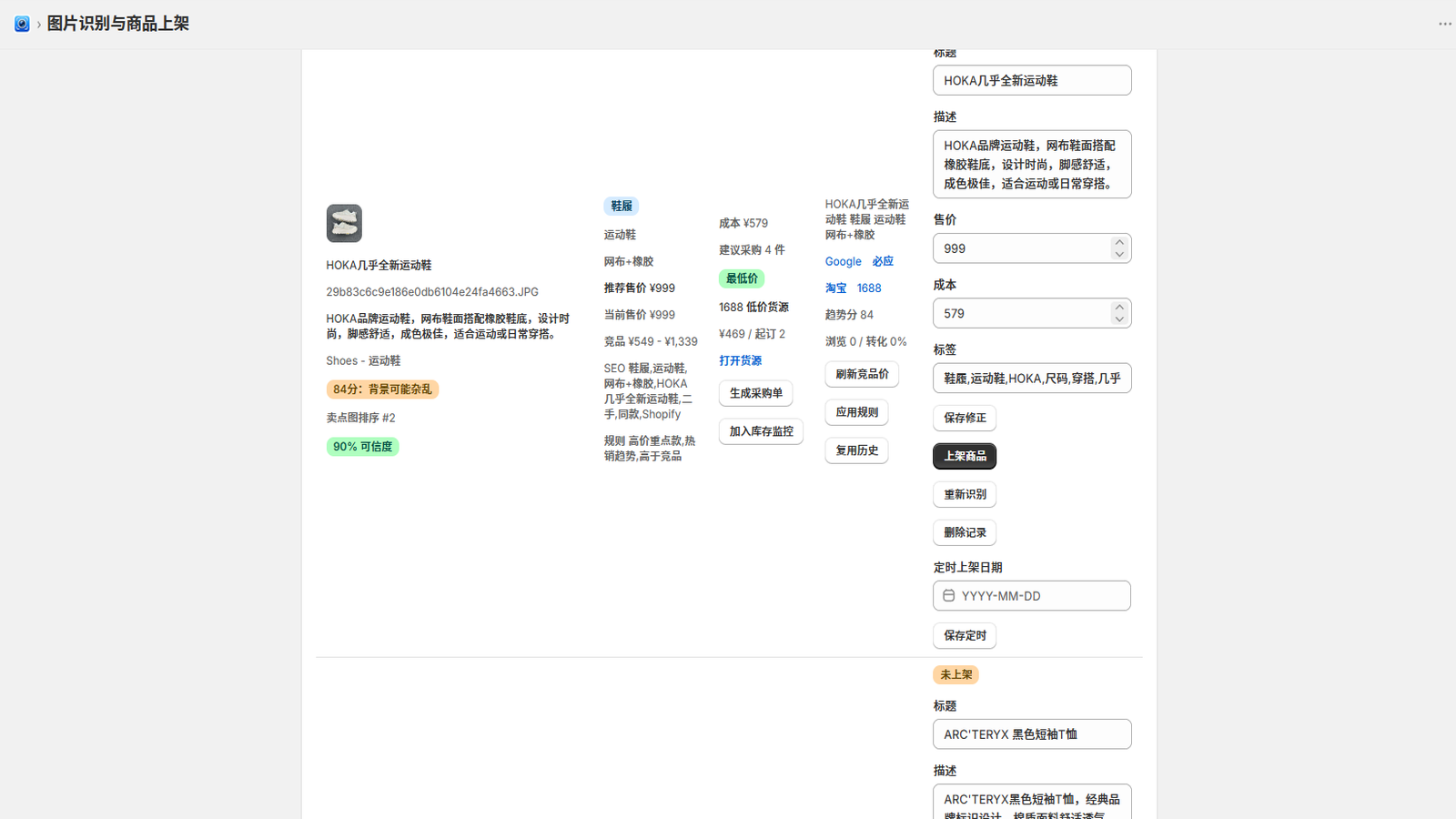
Task: Edit the HOKA品牌运动鞋 description textarea
Action: coord(1032,165)
